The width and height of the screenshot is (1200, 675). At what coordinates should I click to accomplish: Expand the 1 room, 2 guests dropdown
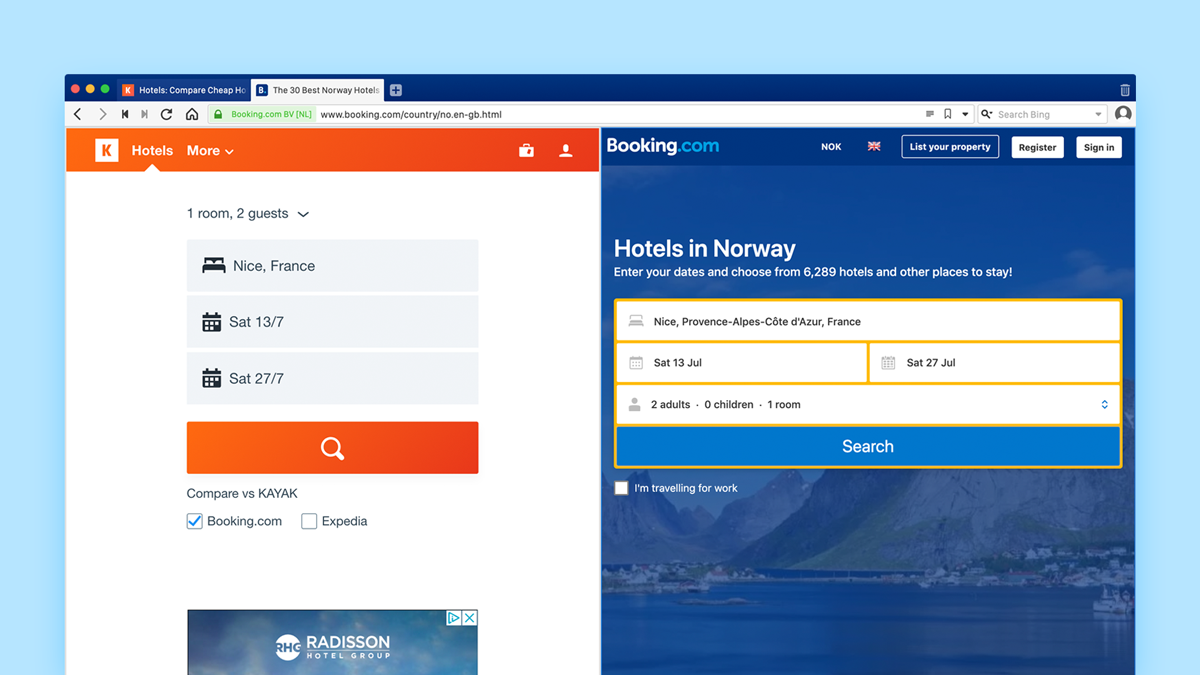248,214
